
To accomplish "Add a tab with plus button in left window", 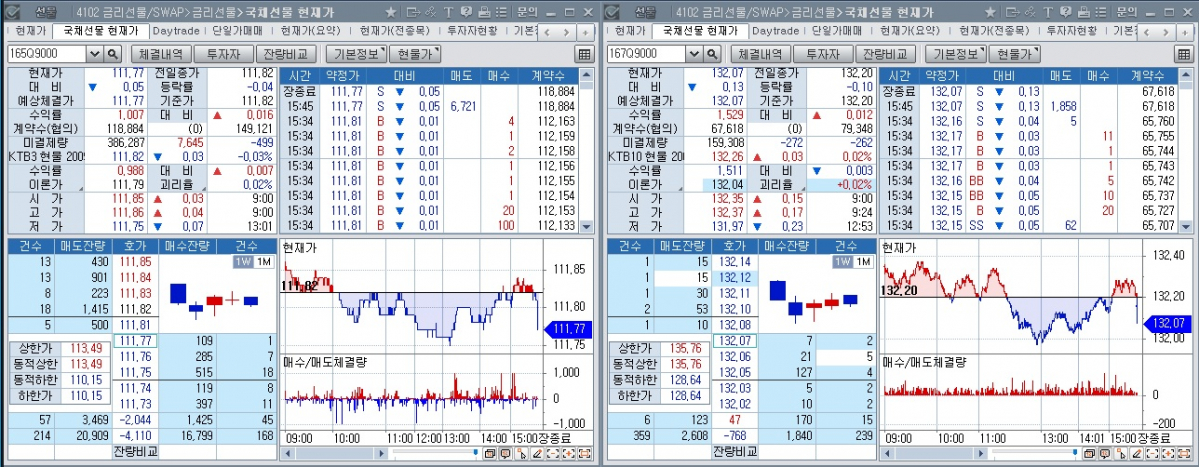I will [586, 32].
